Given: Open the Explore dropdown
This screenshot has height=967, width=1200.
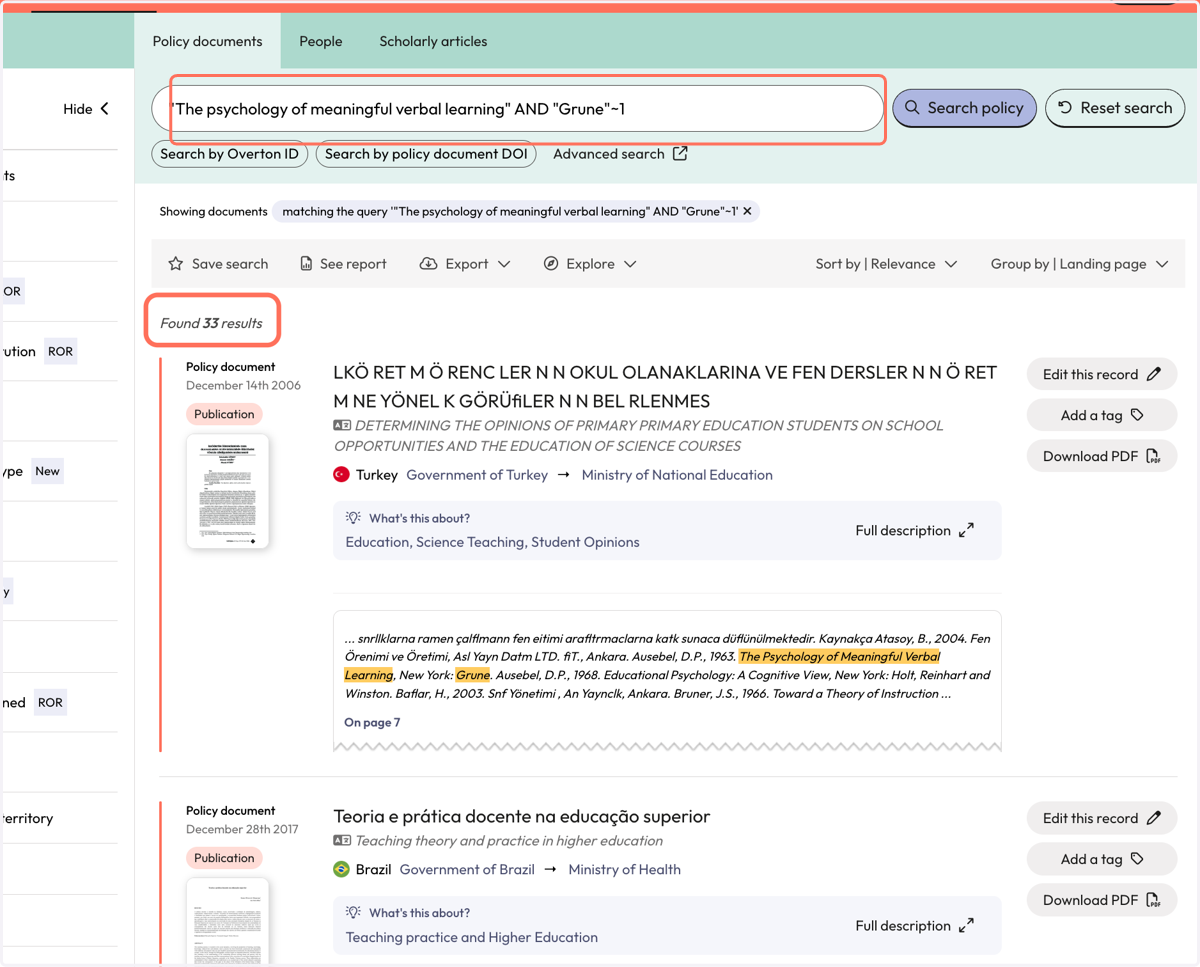Looking at the screenshot, I should (590, 264).
